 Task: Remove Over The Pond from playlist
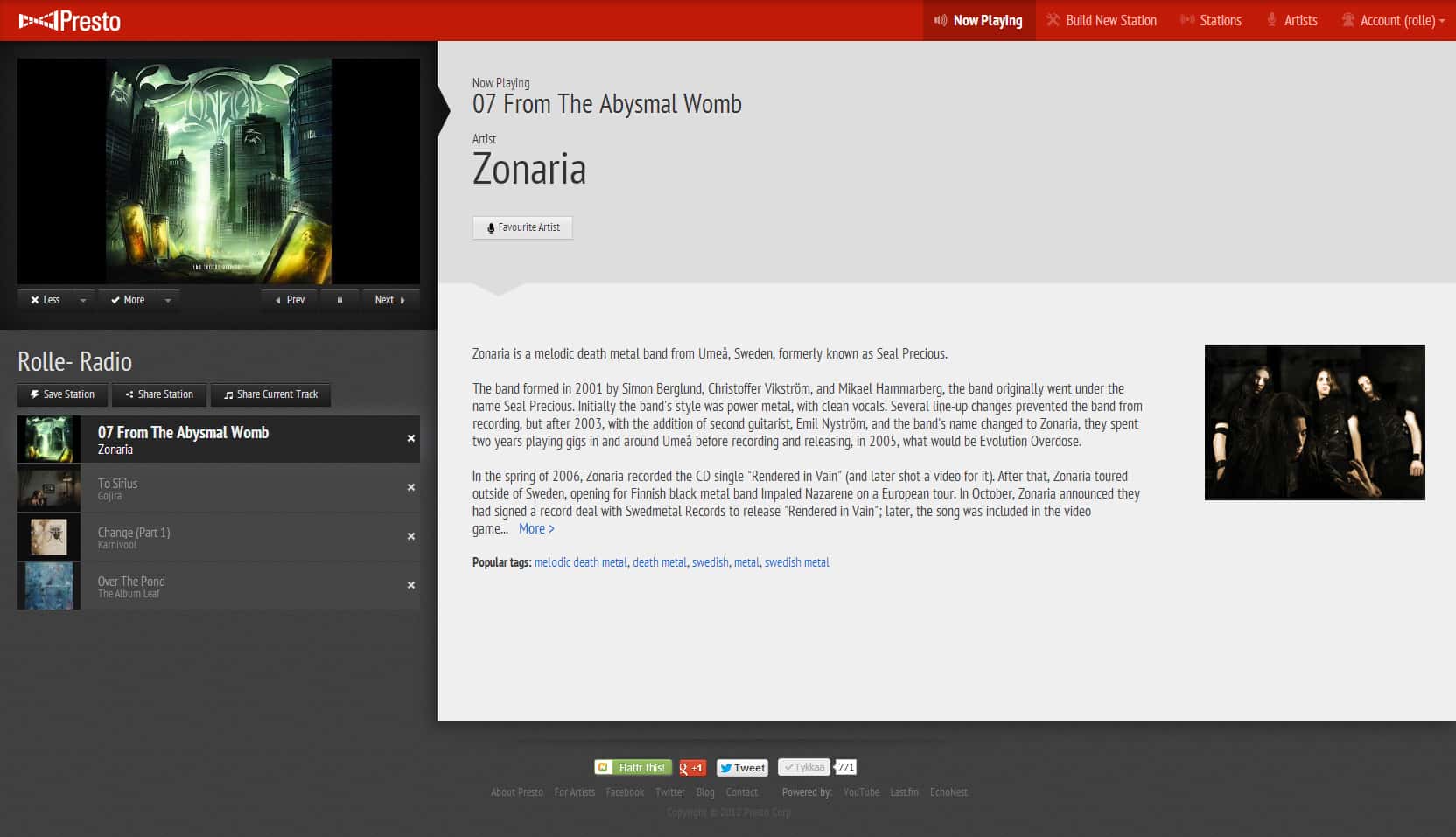click(x=410, y=585)
